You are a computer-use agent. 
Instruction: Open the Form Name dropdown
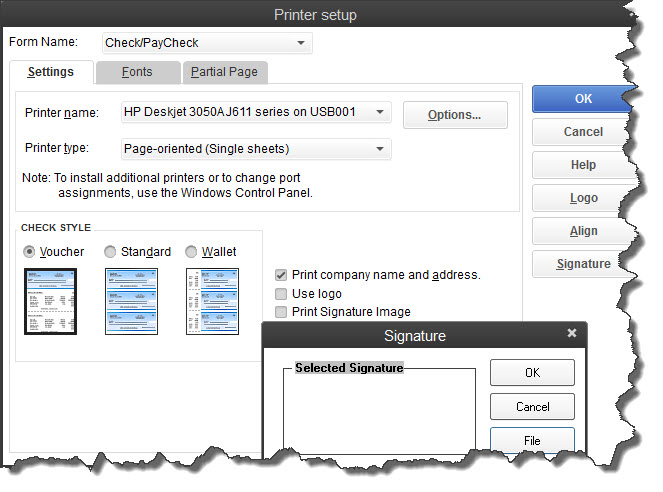point(301,43)
